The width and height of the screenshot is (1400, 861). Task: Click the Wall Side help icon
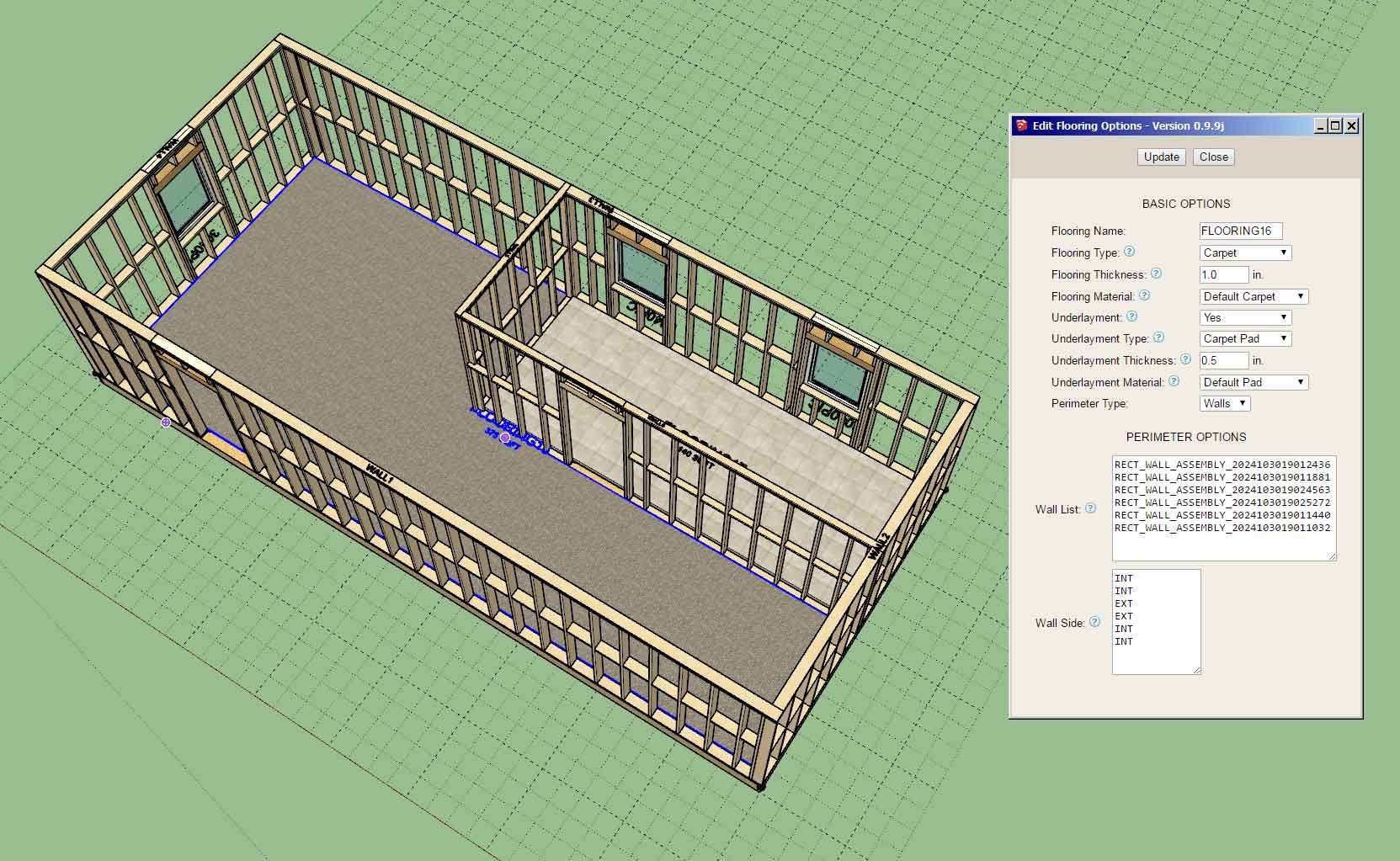pyautogui.click(x=1094, y=622)
